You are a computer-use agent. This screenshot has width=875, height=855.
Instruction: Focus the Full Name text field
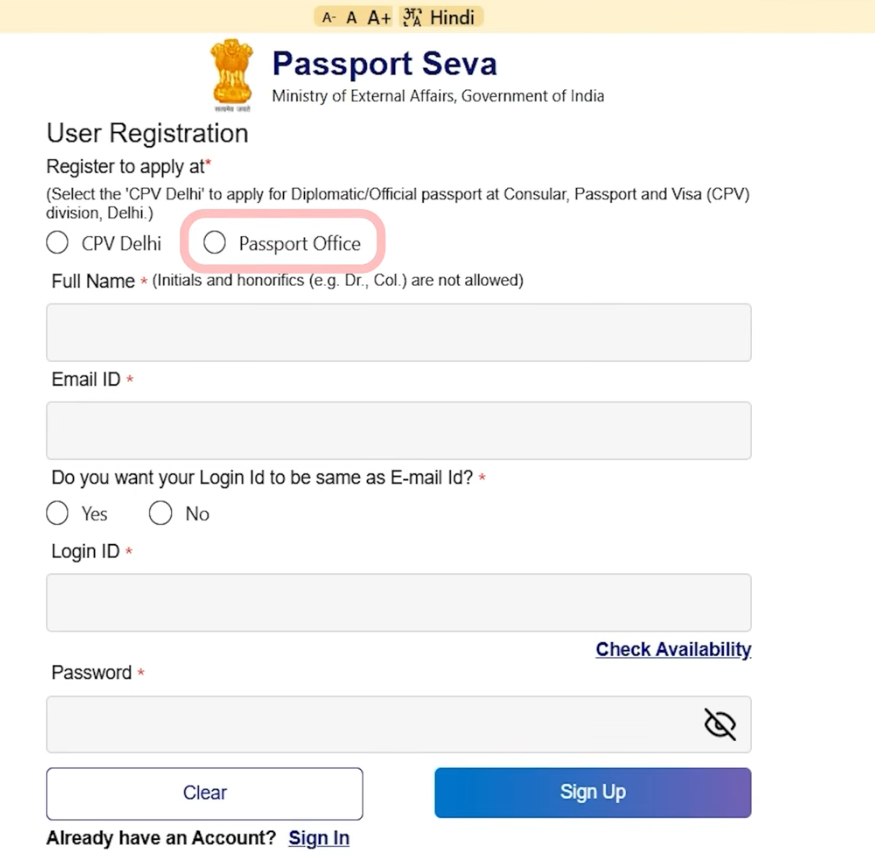398,332
